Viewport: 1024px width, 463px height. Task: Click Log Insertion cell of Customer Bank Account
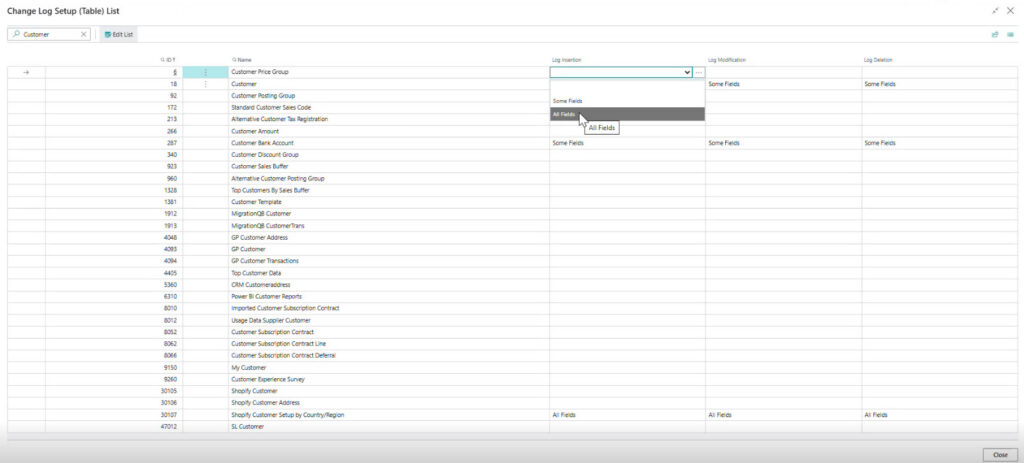(x=627, y=143)
